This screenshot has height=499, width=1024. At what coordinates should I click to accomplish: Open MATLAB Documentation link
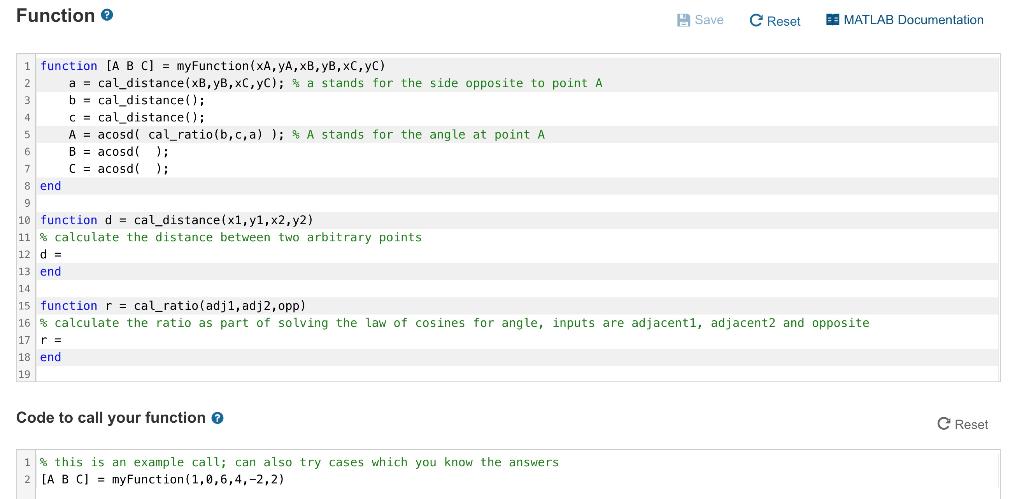pos(904,20)
